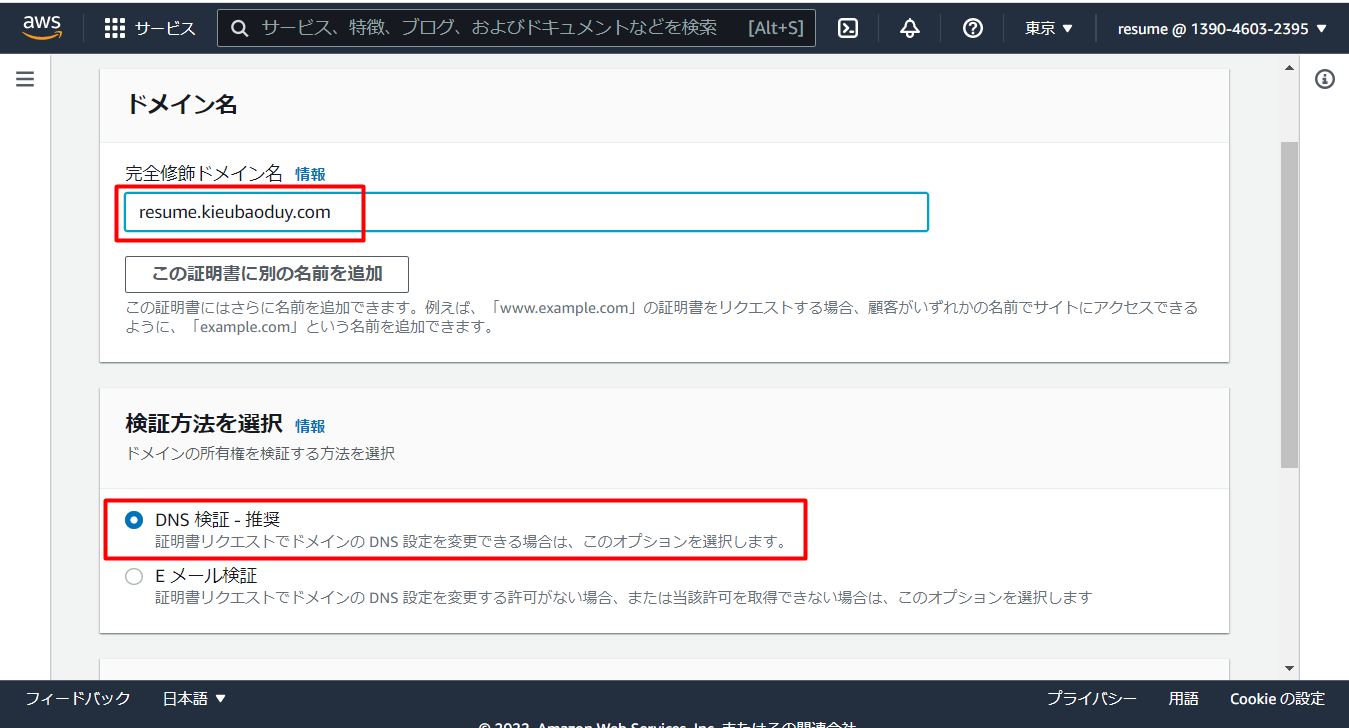Click フィードバック in the footer
This screenshot has width=1349, height=728.
(78, 698)
